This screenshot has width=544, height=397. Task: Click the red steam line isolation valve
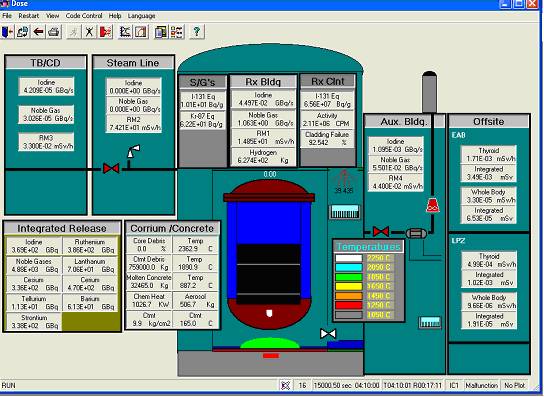(111, 169)
